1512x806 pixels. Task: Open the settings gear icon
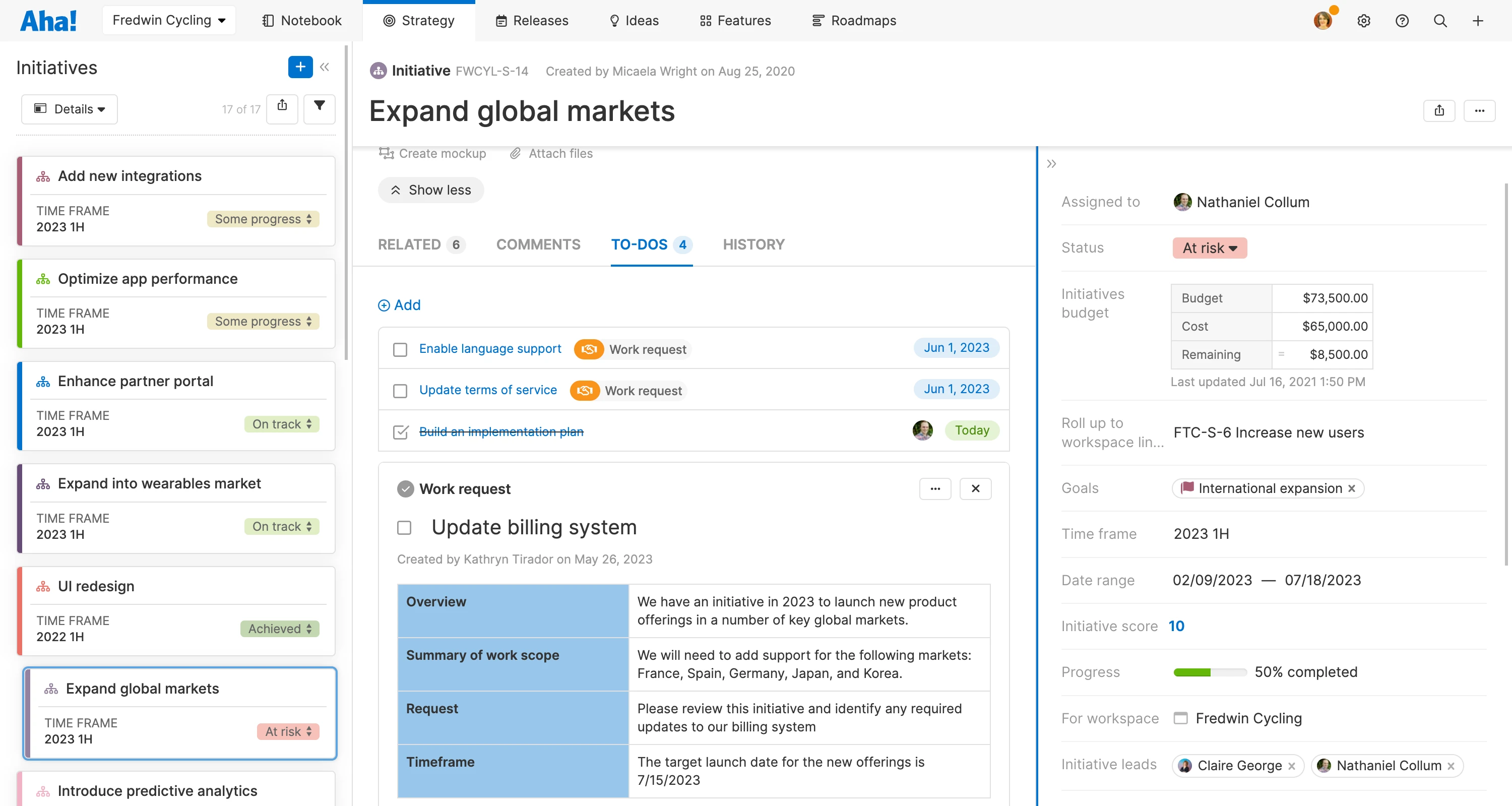(1363, 21)
